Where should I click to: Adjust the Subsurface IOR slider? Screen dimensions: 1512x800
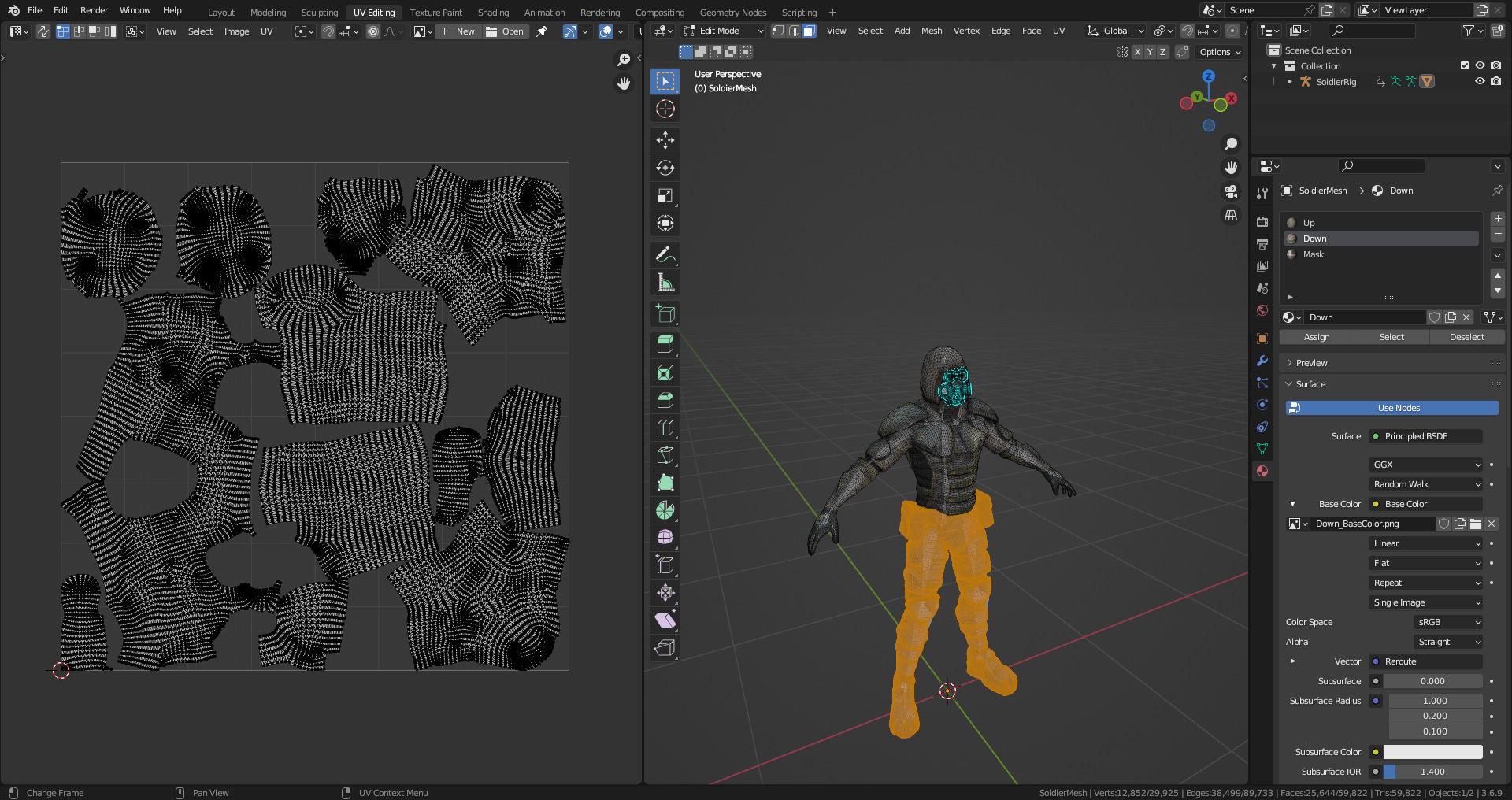coord(1432,772)
